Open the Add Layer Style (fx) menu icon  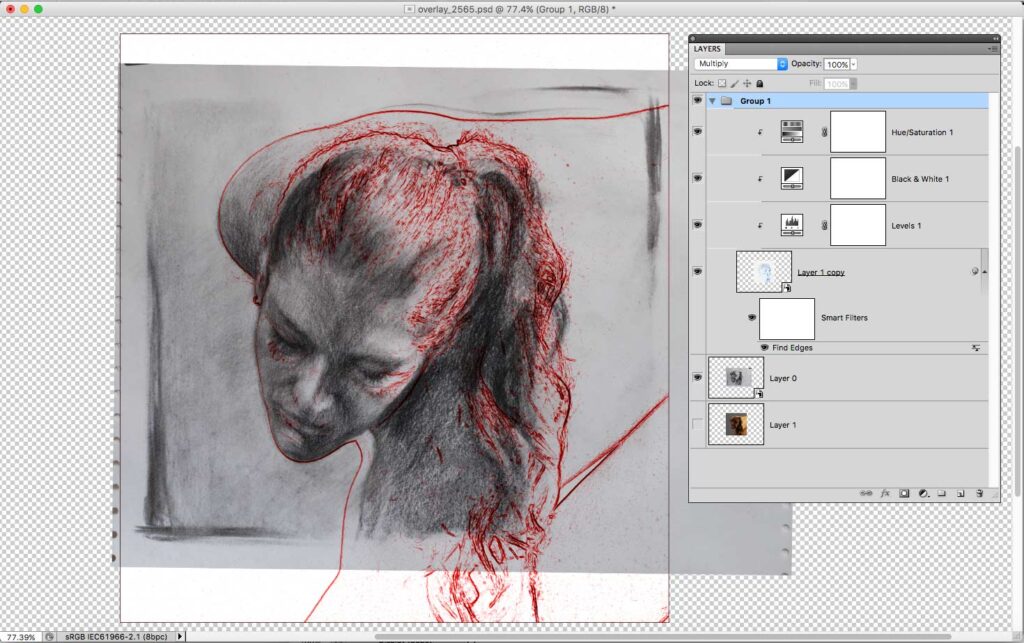[886, 493]
